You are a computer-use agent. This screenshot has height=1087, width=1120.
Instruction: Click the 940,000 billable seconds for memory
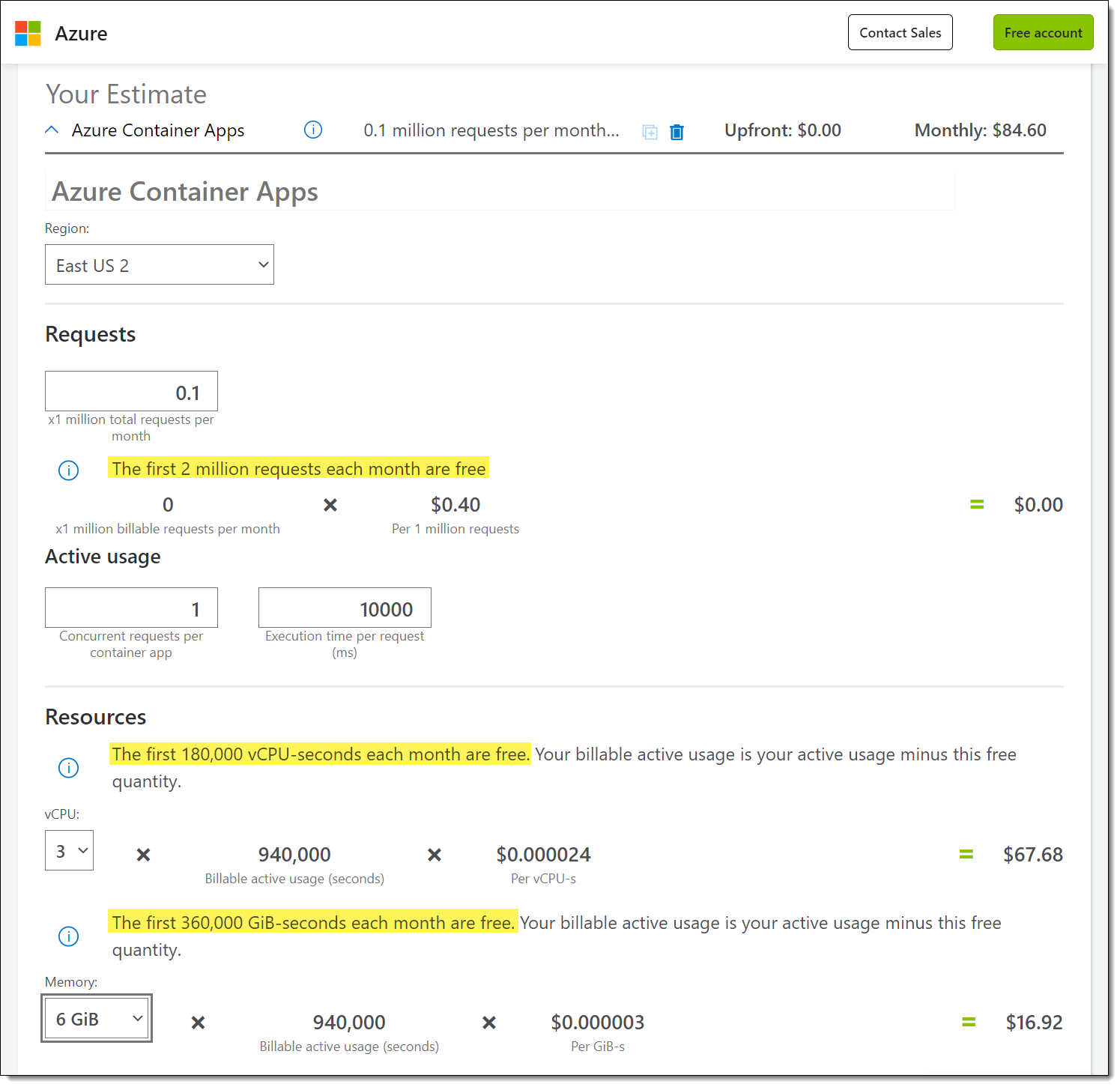(x=349, y=1023)
